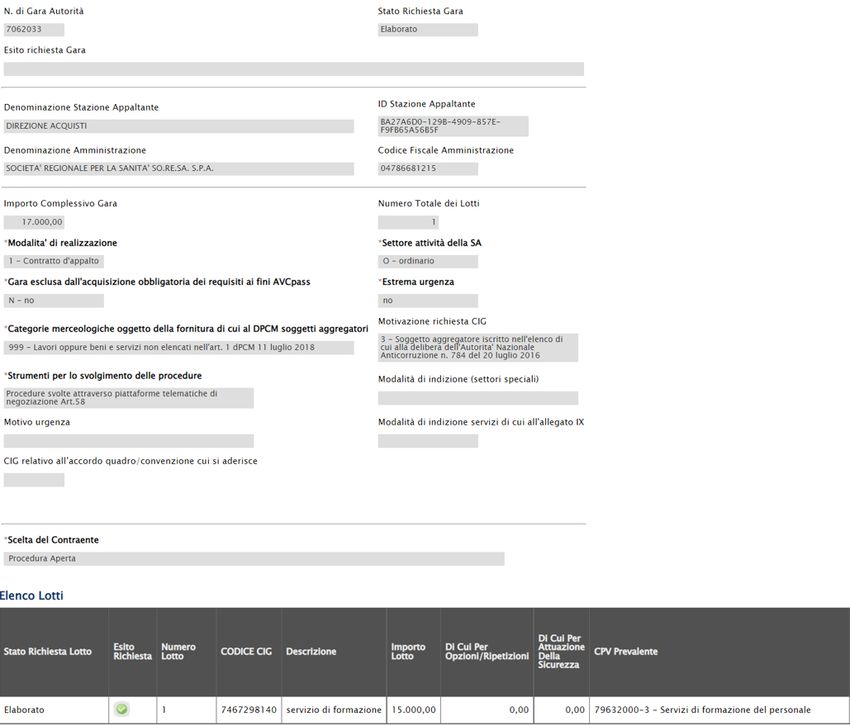Image resolution: width=850 pixels, height=726 pixels.
Task: Click the CIG relativo all'accordo quadro field
Action: pos(34,480)
